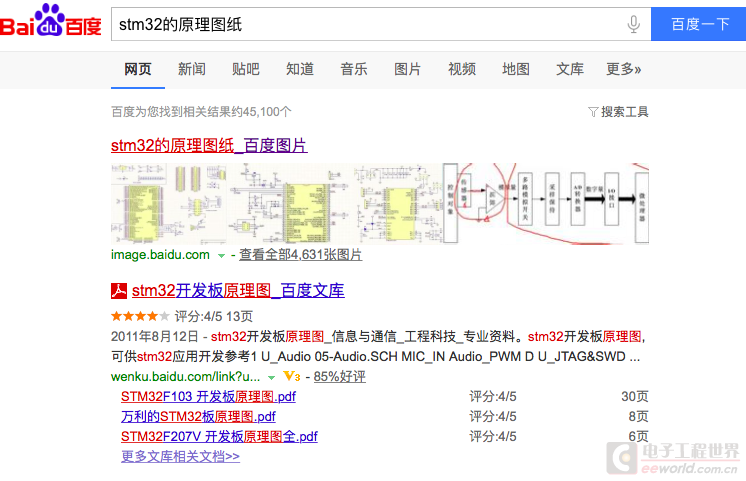
Task: Click the Baidu logo
Action: pyautogui.click(x=50, y=20)
